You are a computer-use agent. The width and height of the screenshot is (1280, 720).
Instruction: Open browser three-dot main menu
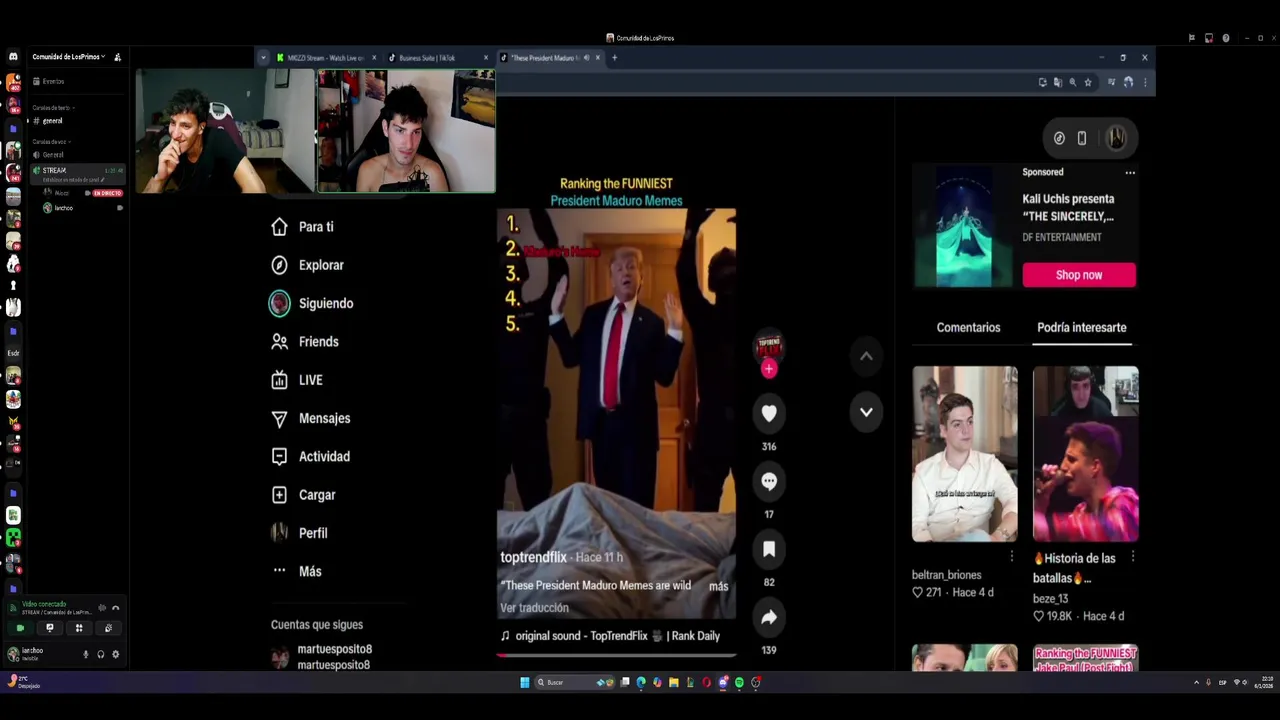1145,82
